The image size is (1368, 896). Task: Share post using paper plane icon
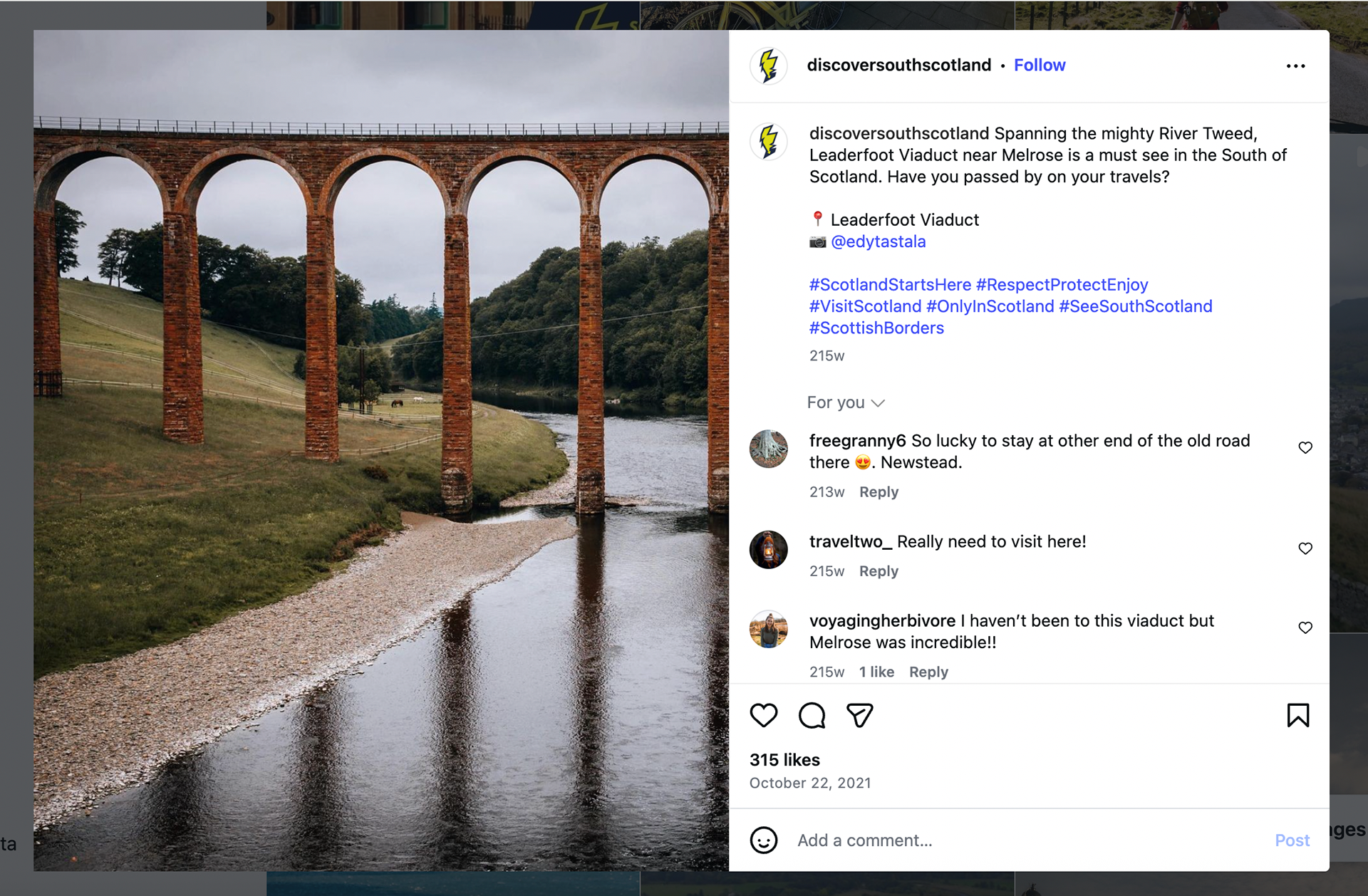click(859, 715)
